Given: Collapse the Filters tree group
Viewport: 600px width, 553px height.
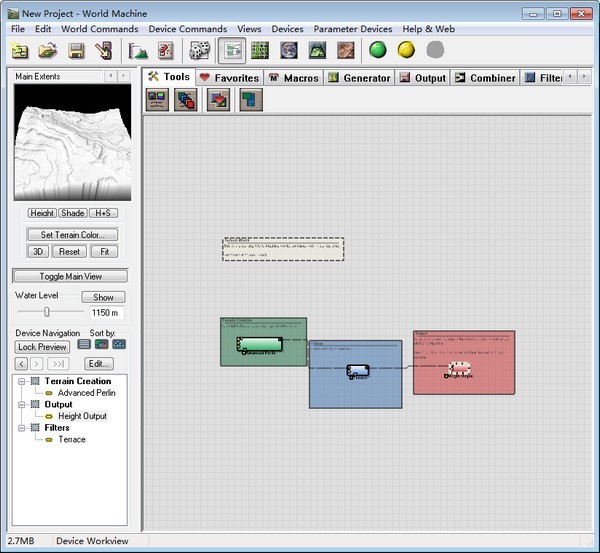Looking at the screenshot, I should (22, 427).
